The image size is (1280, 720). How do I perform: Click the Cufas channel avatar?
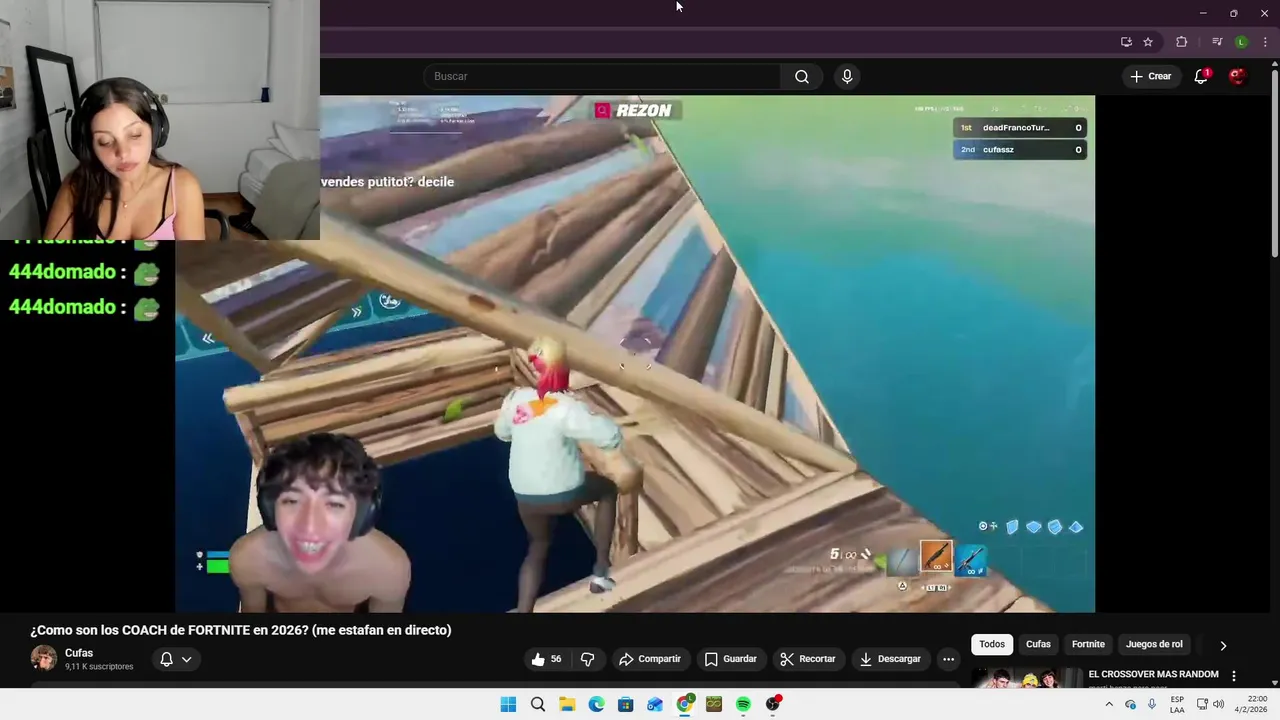click(44, 658)
